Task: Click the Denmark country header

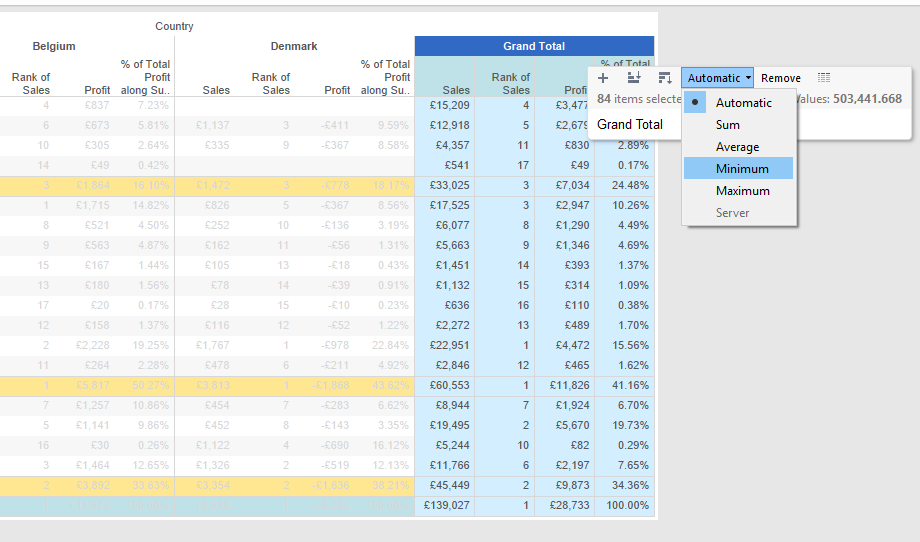Action: tap(294, 46)
